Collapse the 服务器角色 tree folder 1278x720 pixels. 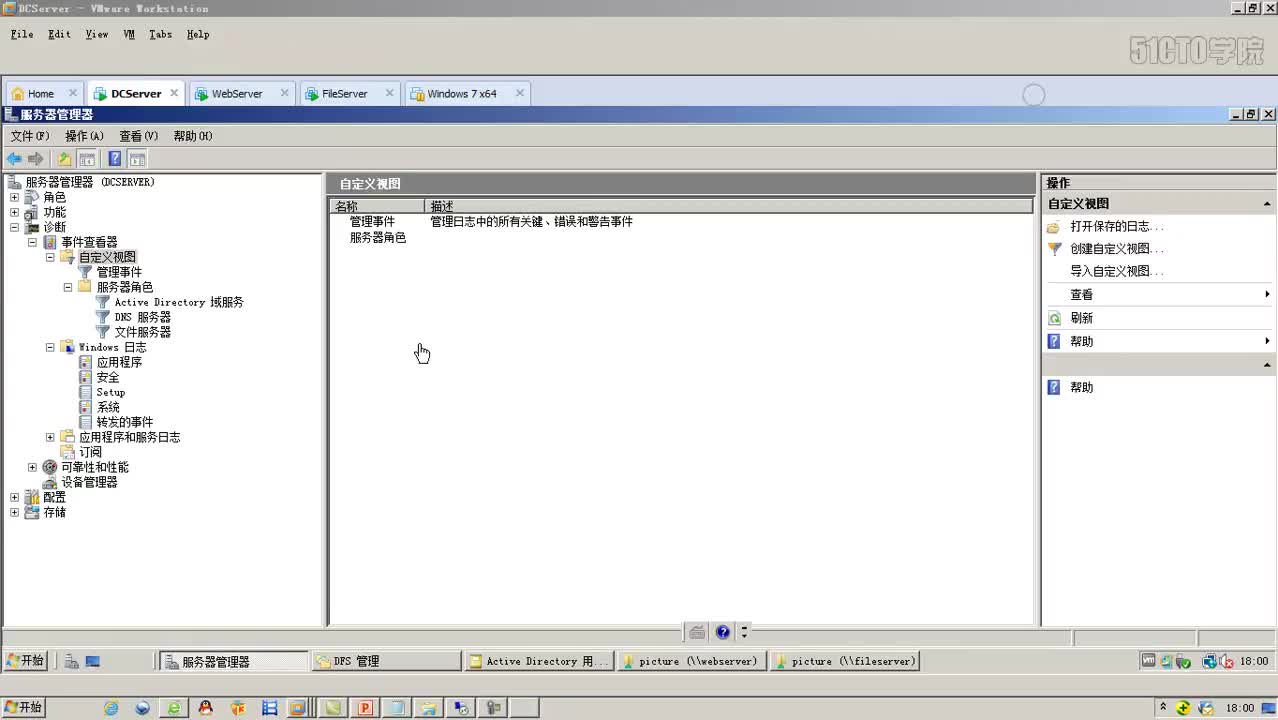pyautogui.click(x=68, y=287)
